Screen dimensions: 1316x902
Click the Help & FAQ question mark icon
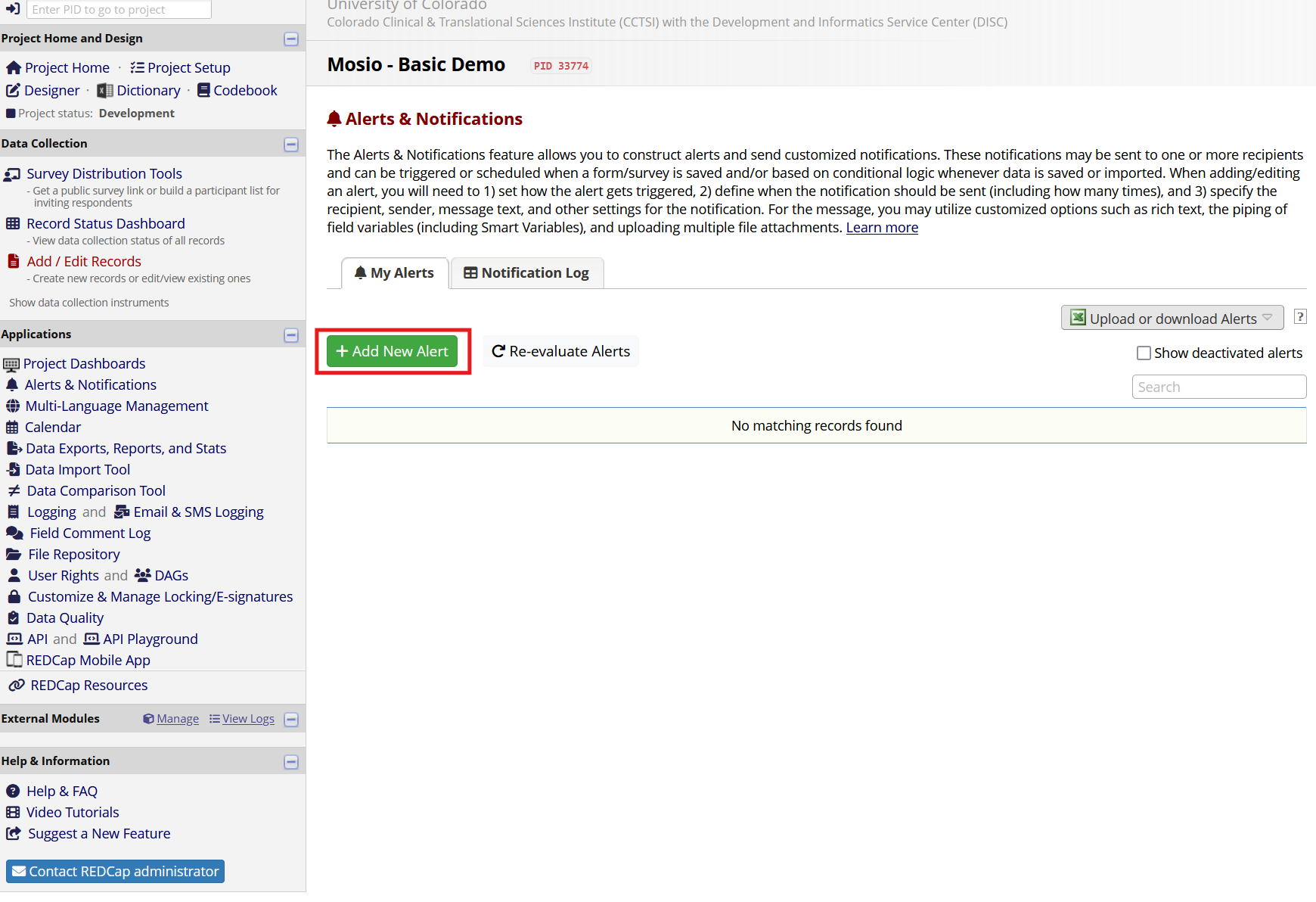click(x=13, y=791)
